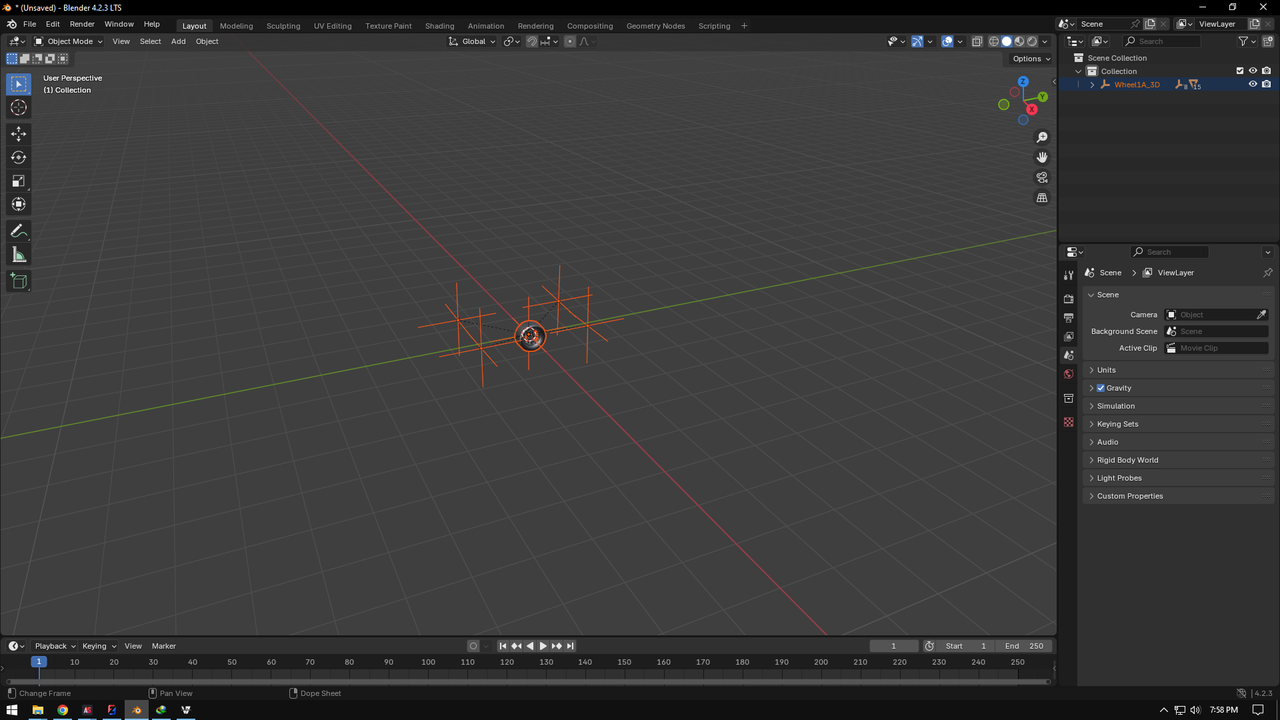This screenshot has height=720, width=1280.
Task: Uncheck the Collection checkbox in outliner
Action: (x=1239, y=71)
